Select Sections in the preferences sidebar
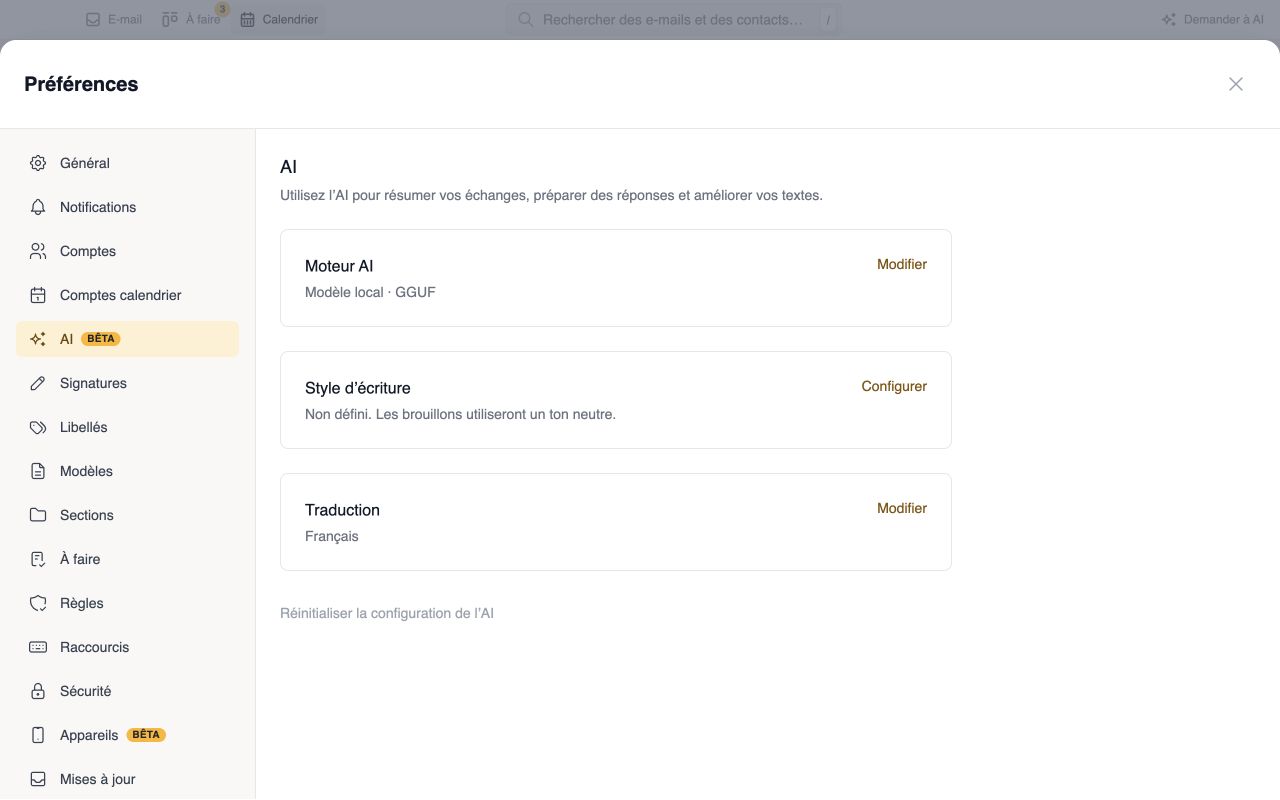This screenshot has height=800, width=1280. click(x=127, y=515)
